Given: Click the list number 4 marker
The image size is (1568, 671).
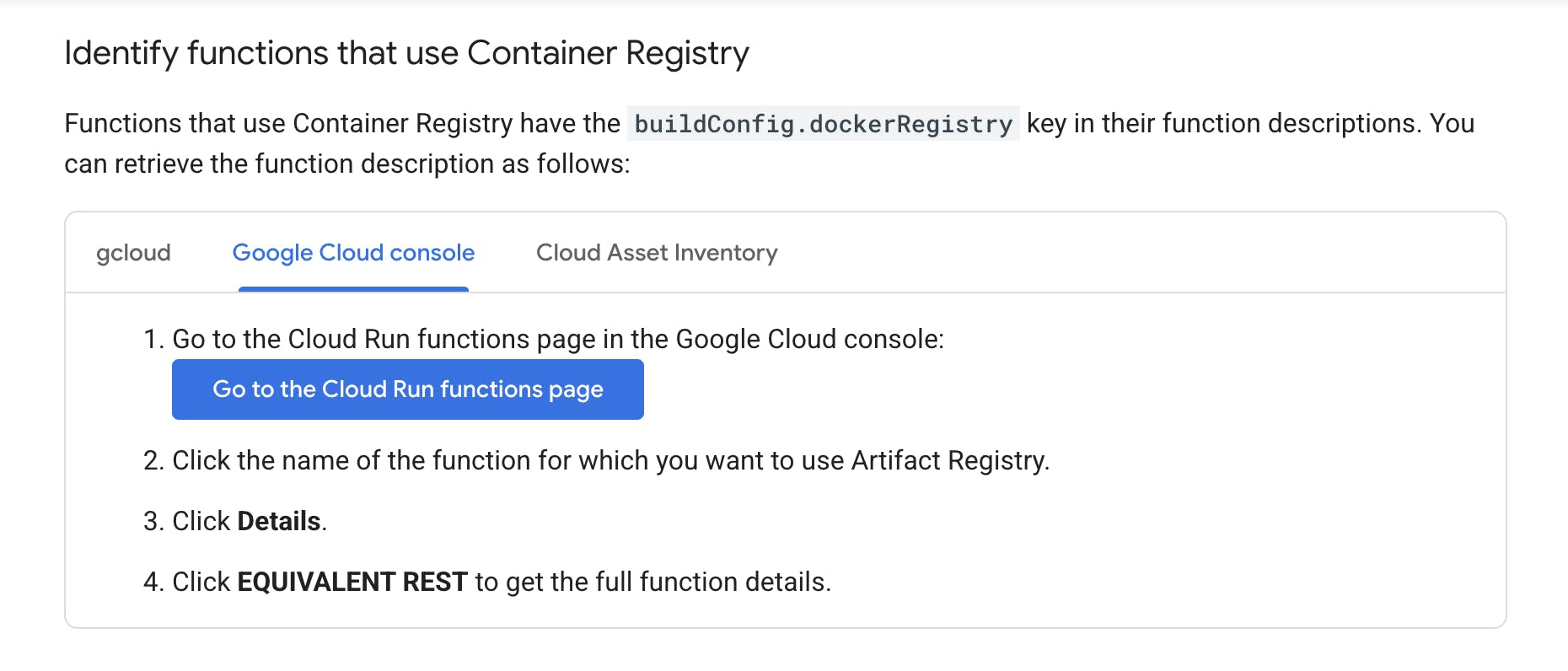Looking at the screenshot, I should (153, 582).
